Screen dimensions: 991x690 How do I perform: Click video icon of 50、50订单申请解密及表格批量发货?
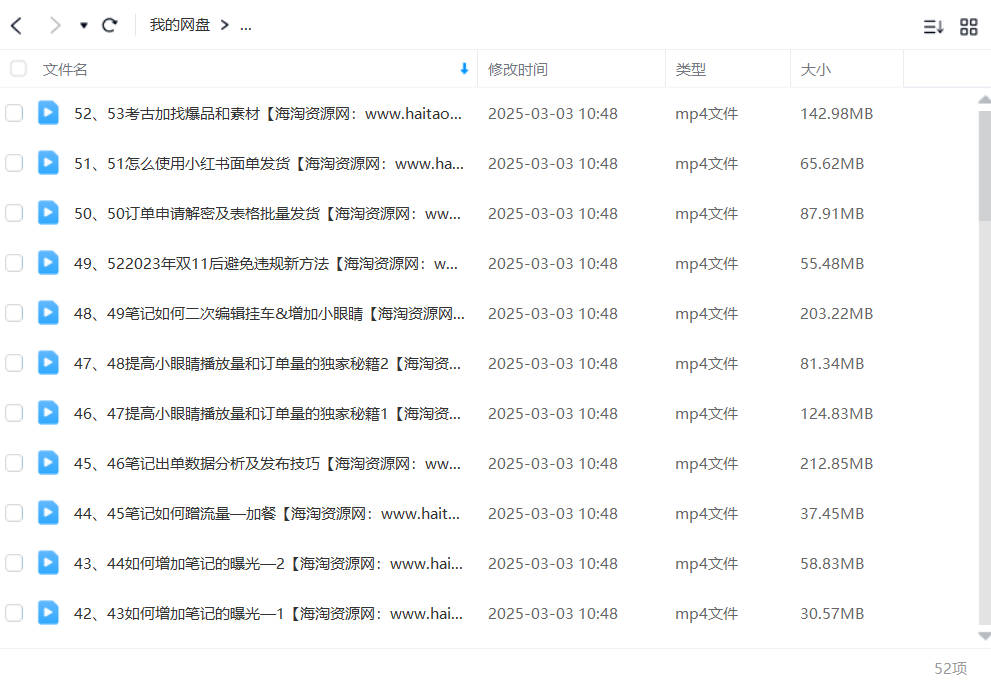[x=48, y=212]
